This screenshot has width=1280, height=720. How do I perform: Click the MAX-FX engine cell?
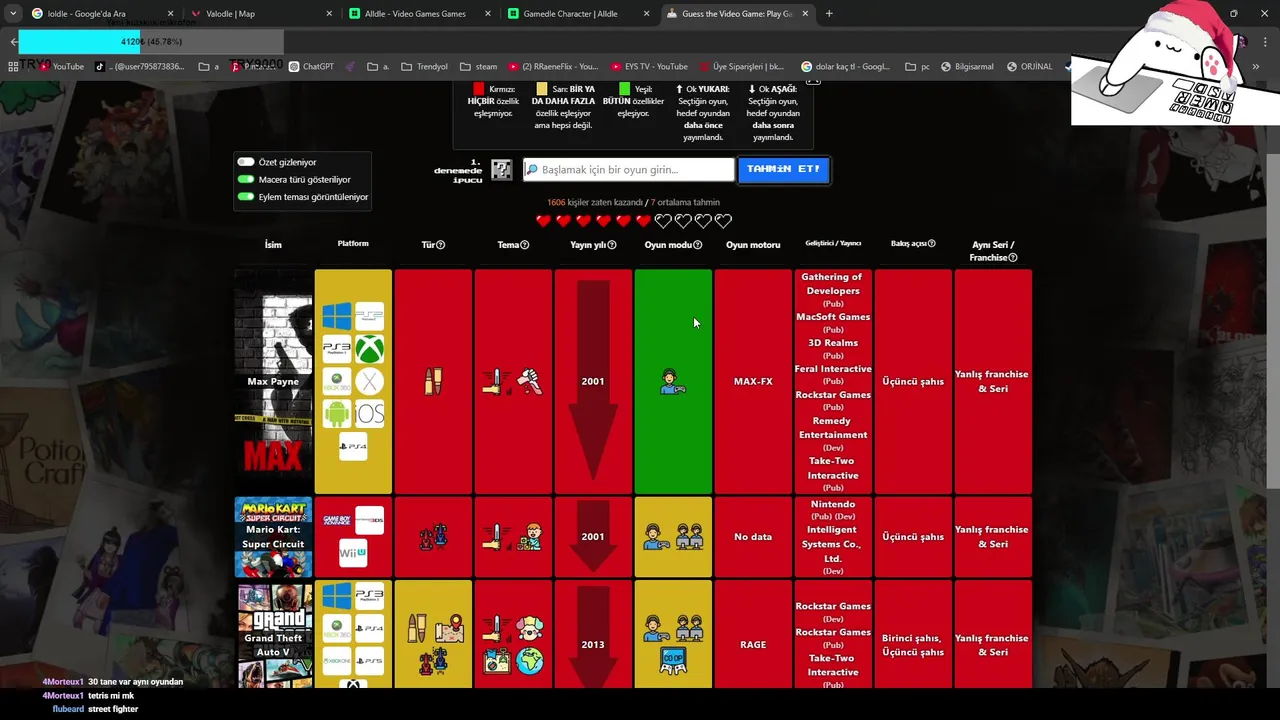coord(753,381)
